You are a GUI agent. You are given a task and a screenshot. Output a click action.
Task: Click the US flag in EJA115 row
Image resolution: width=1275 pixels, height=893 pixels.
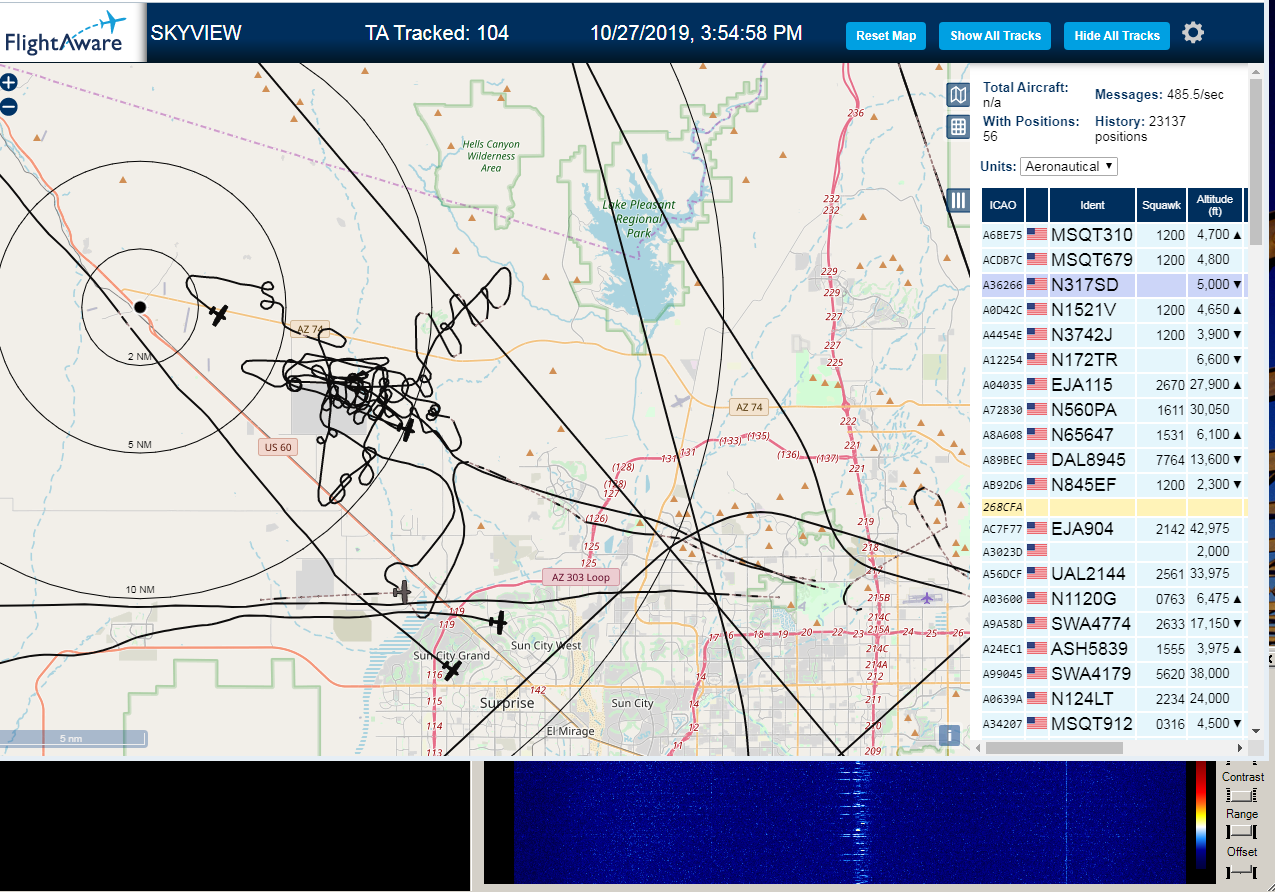click(x=1036, y=385)
